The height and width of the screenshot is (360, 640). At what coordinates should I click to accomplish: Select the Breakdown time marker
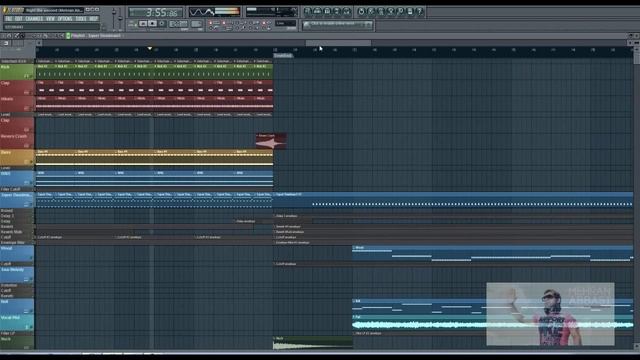(283, 56)
